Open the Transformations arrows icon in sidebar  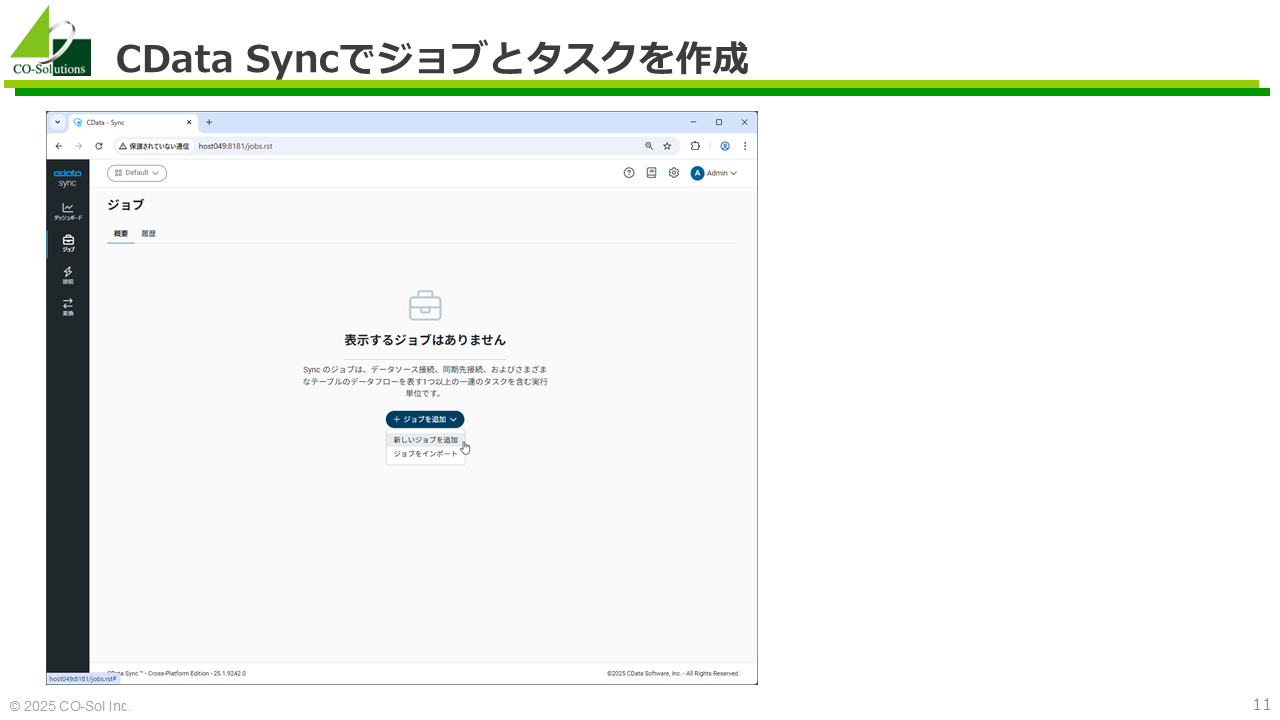(x=68, y=307)
